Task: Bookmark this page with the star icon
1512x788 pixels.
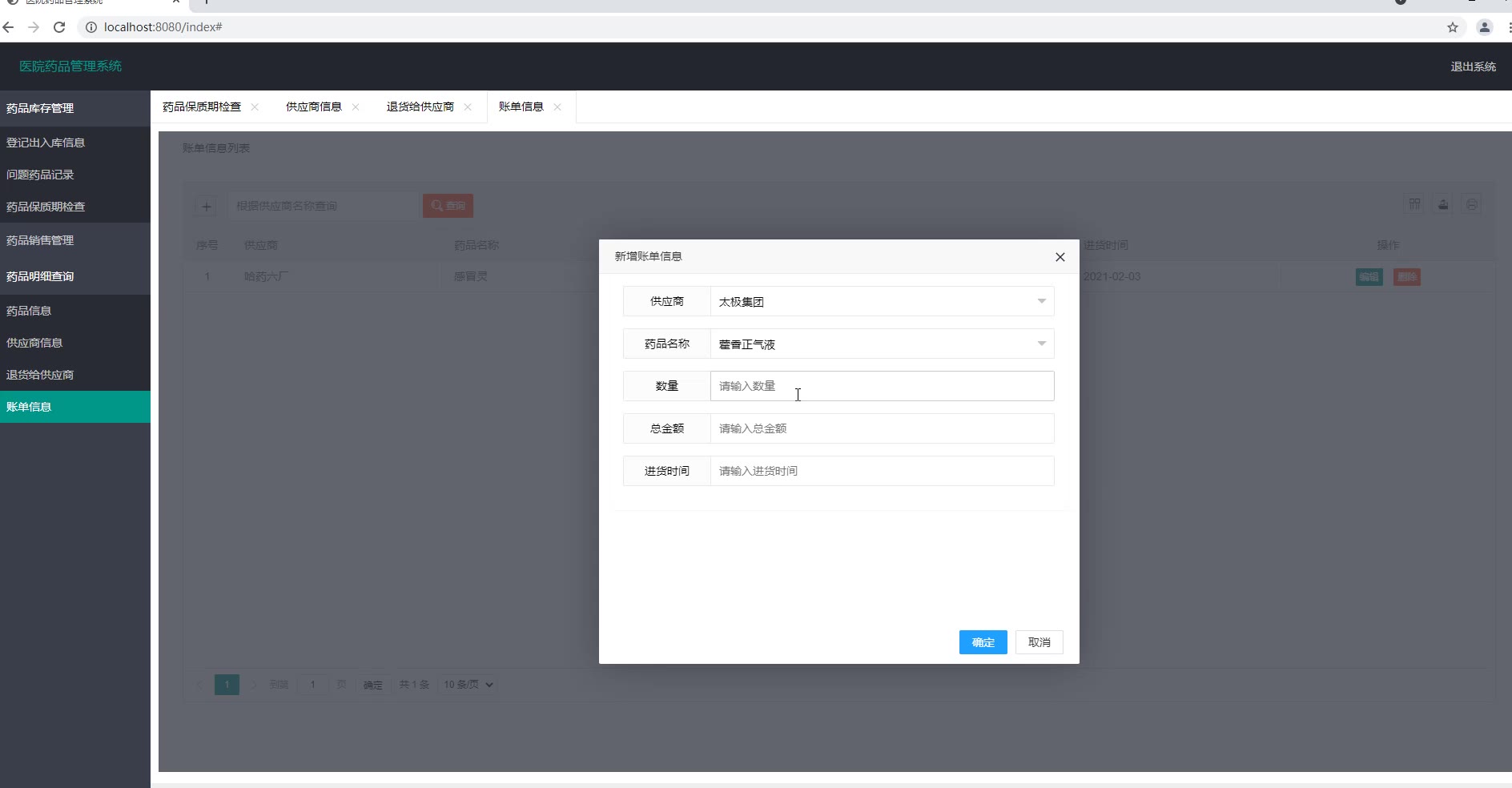Action: (x=1453, y=27)
